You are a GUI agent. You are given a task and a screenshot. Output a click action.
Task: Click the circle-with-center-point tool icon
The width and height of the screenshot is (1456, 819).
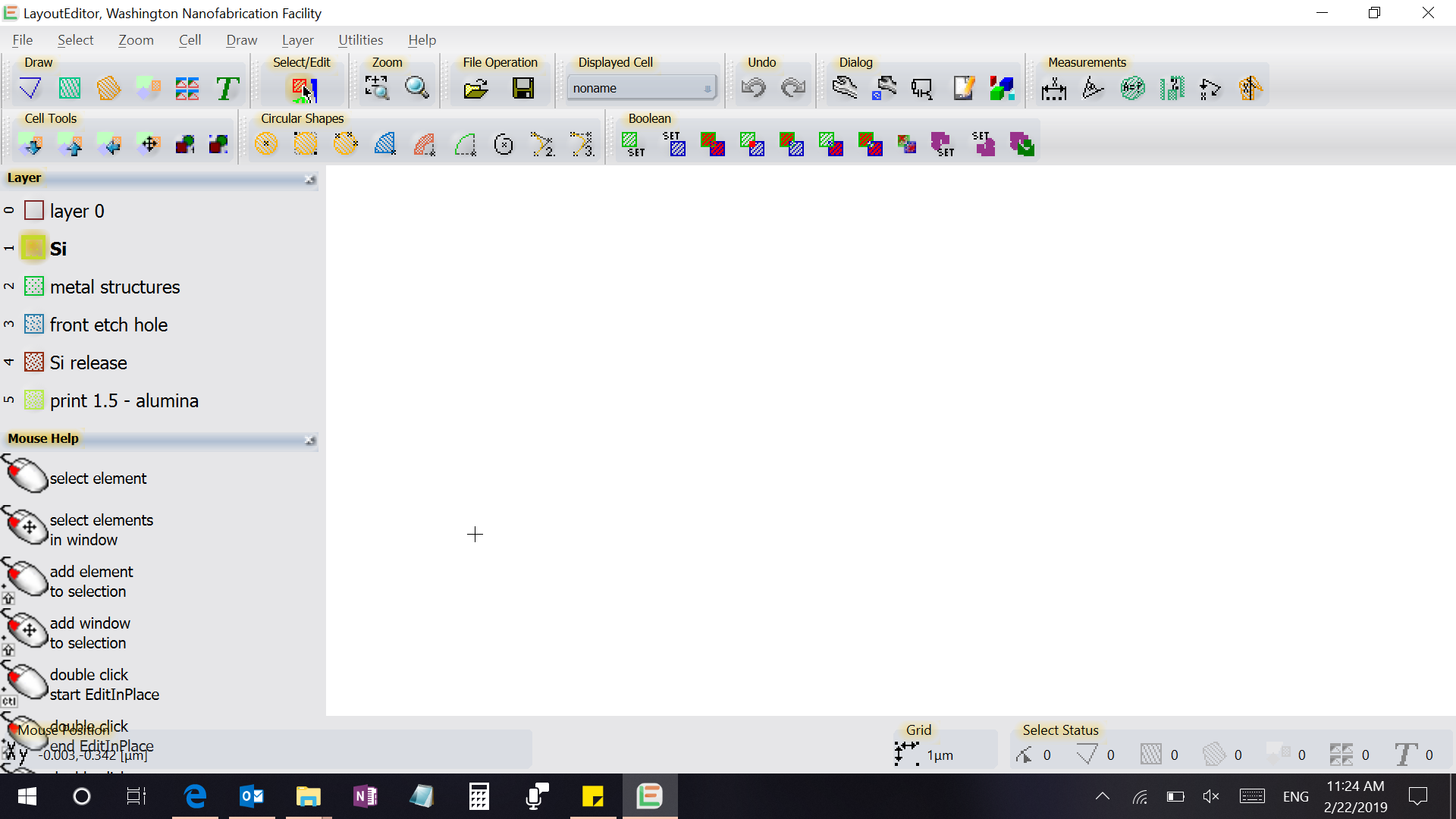(x=504, y=144)
